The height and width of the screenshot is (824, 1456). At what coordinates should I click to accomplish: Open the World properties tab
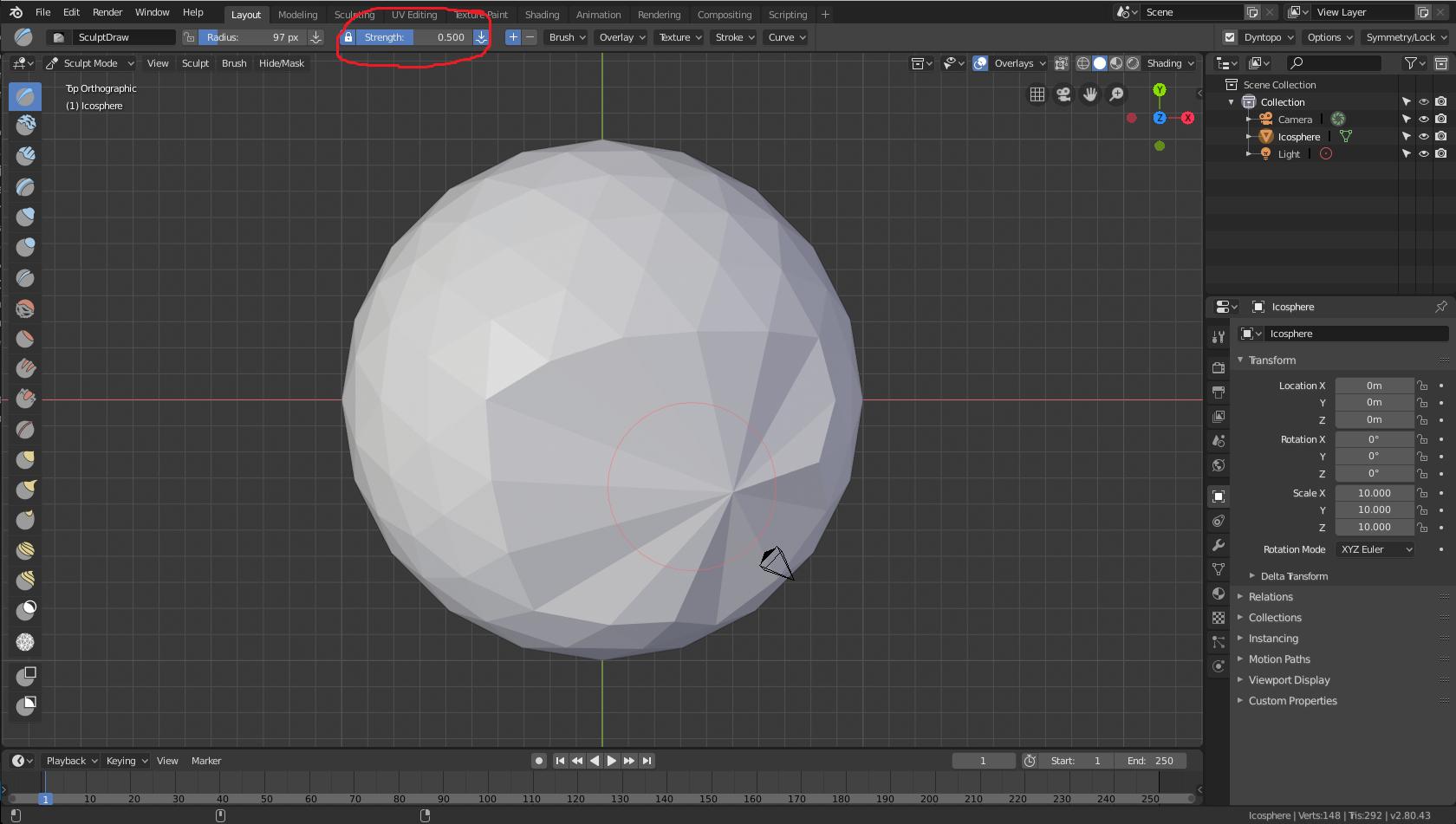point(1219,465)
